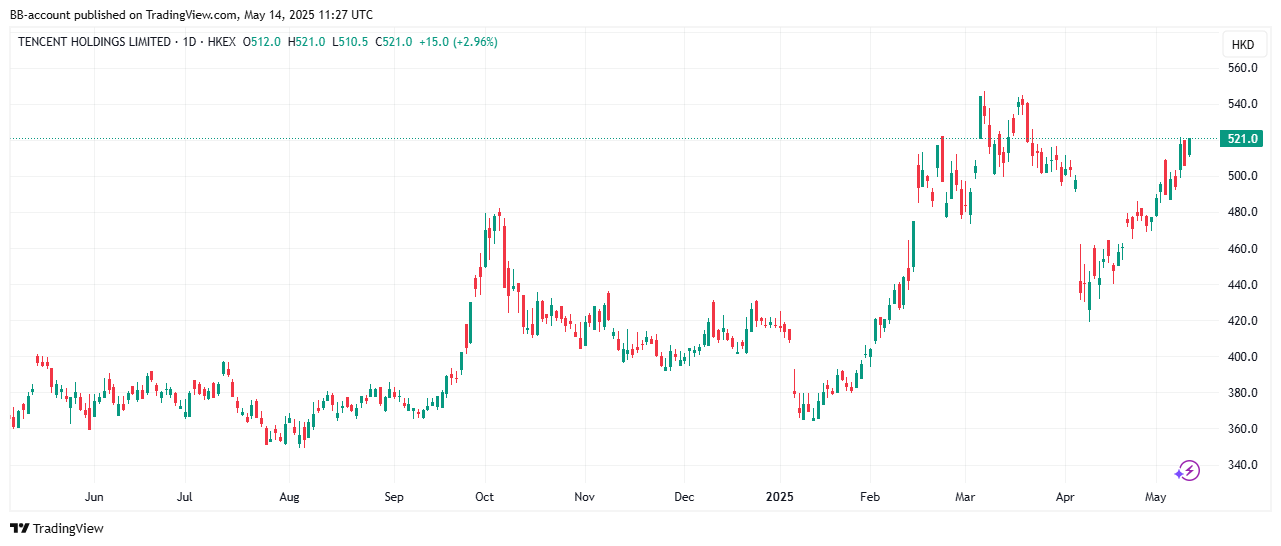This screenshot has width=1281, height=546.
Task: Click the May label on the time axis
Action: (x=1157, y=497)
